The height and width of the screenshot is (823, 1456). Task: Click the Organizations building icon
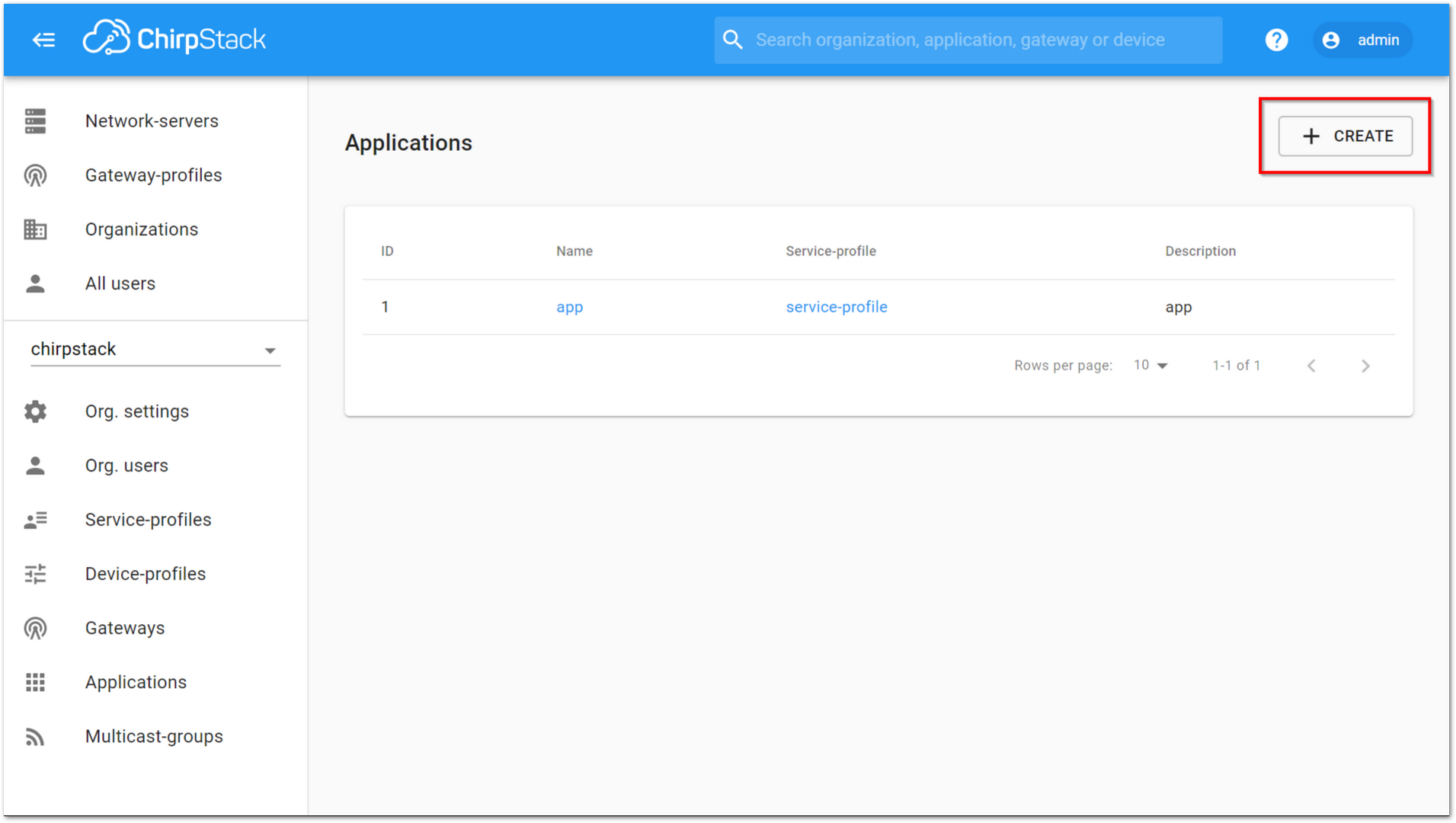click(x=35, y=229)
